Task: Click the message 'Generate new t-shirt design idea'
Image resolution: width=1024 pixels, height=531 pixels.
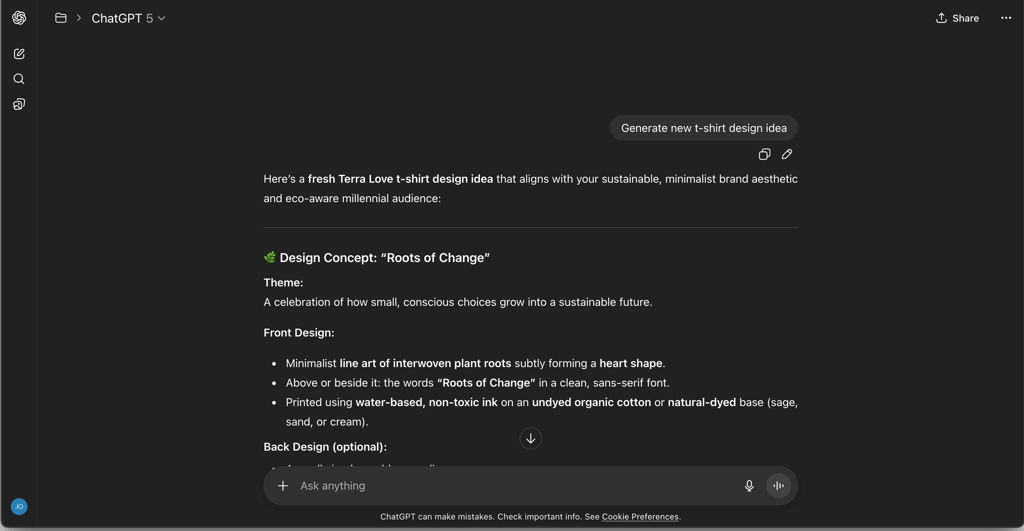Action: point(704,128)
